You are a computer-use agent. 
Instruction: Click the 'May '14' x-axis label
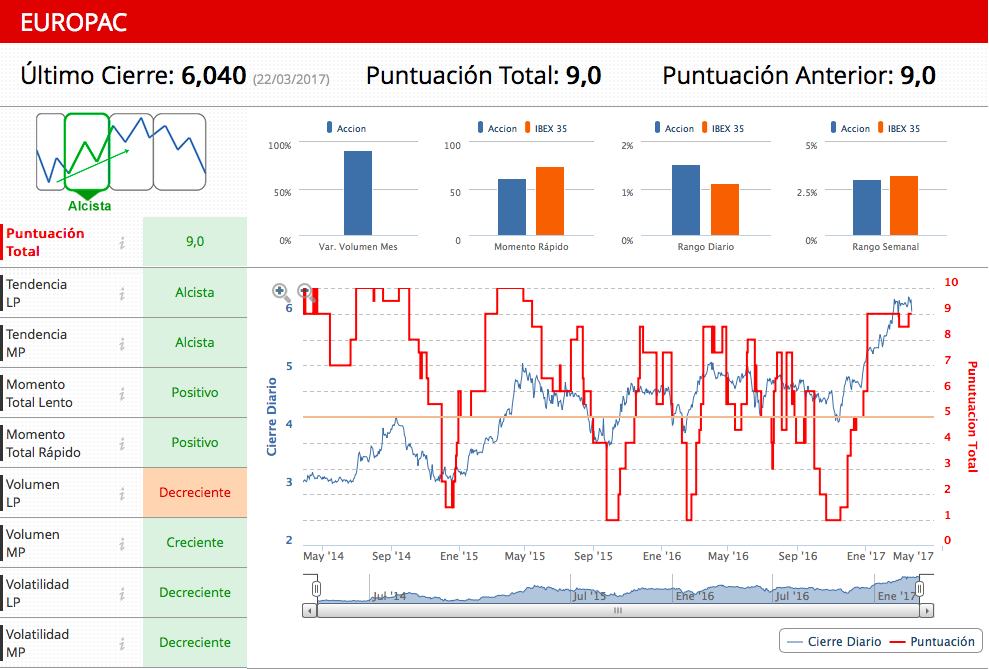point(323,556)
